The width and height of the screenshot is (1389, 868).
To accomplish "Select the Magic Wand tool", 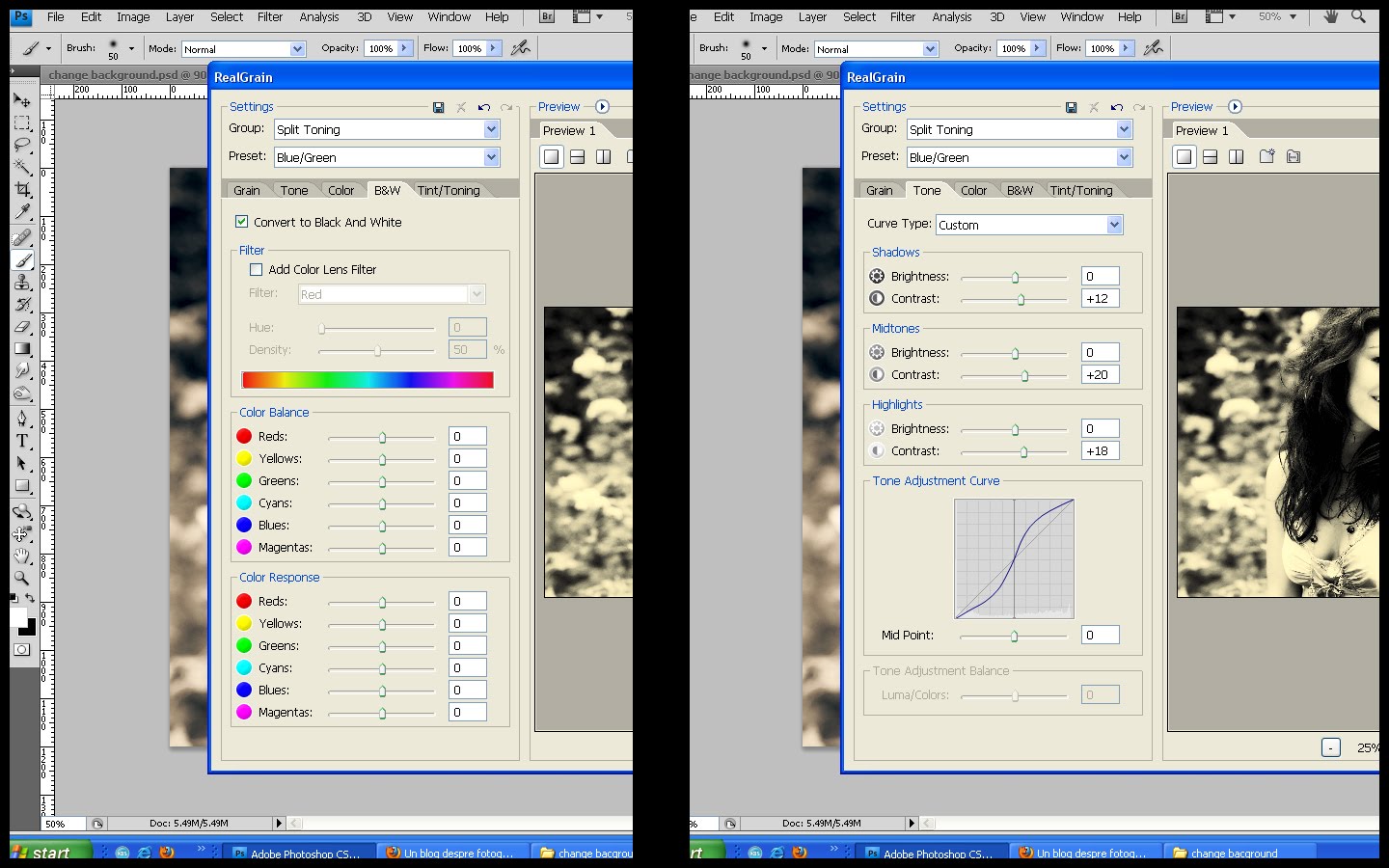I will click(22, 168).
